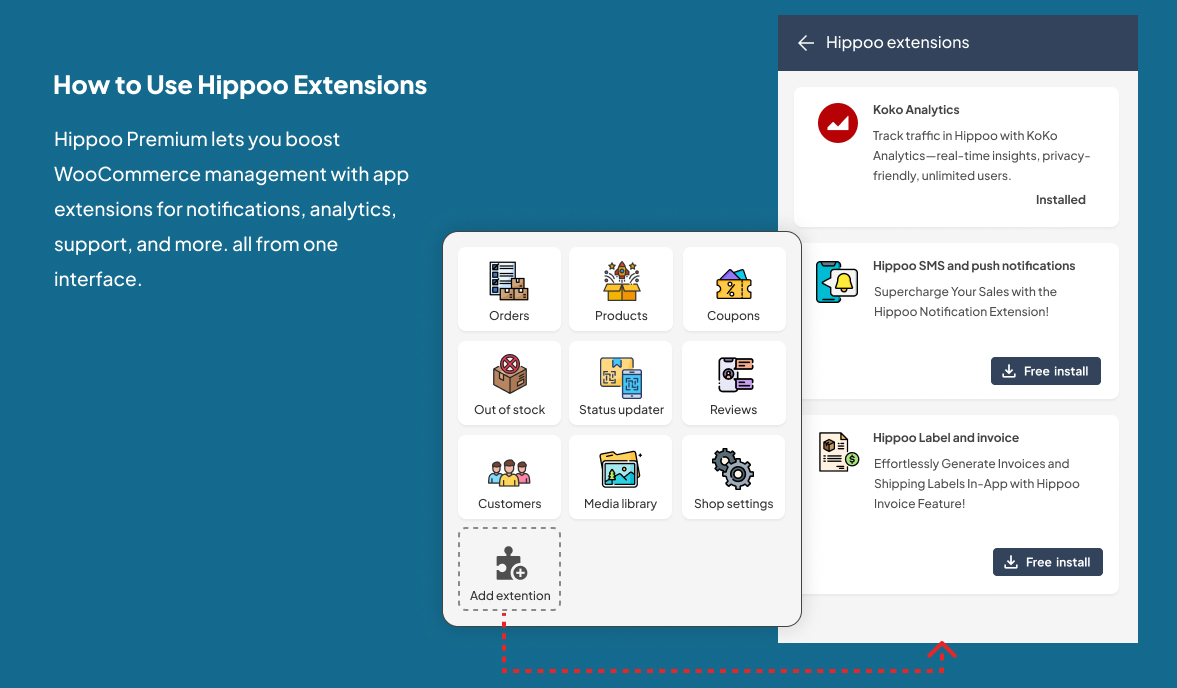
Task: Click the Orders label
Action: pos(509,316)
